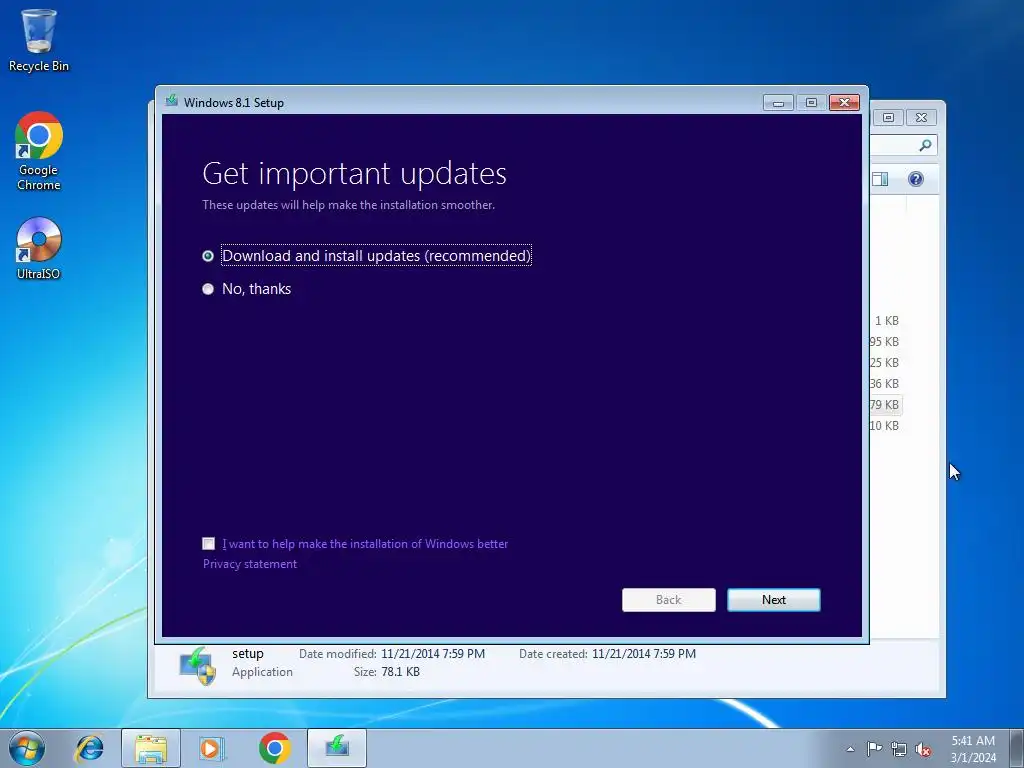Click the Get important updates heading
1024x768 pixels.
click(x=355, y=174)
